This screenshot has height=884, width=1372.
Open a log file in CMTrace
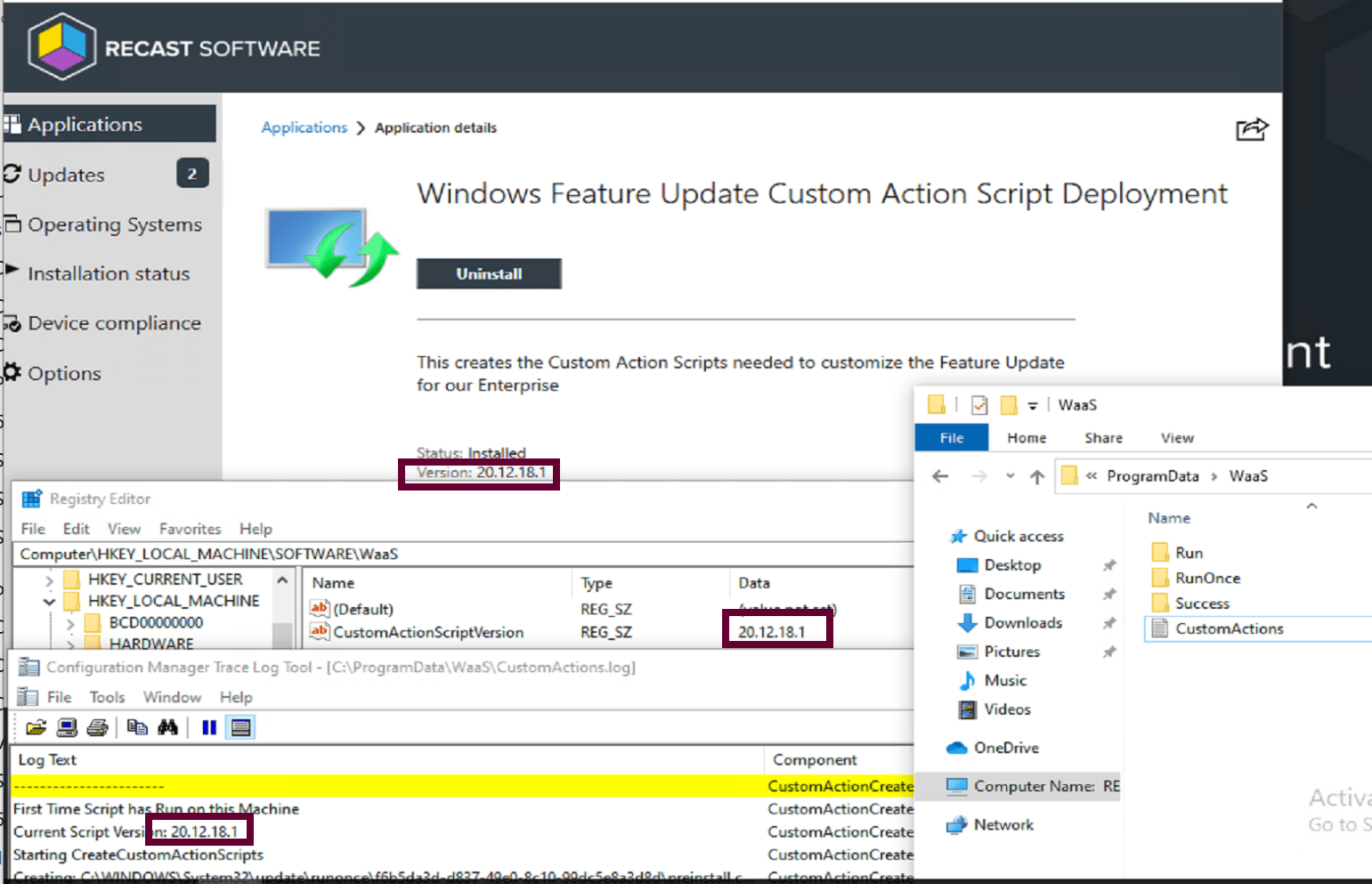34,727
